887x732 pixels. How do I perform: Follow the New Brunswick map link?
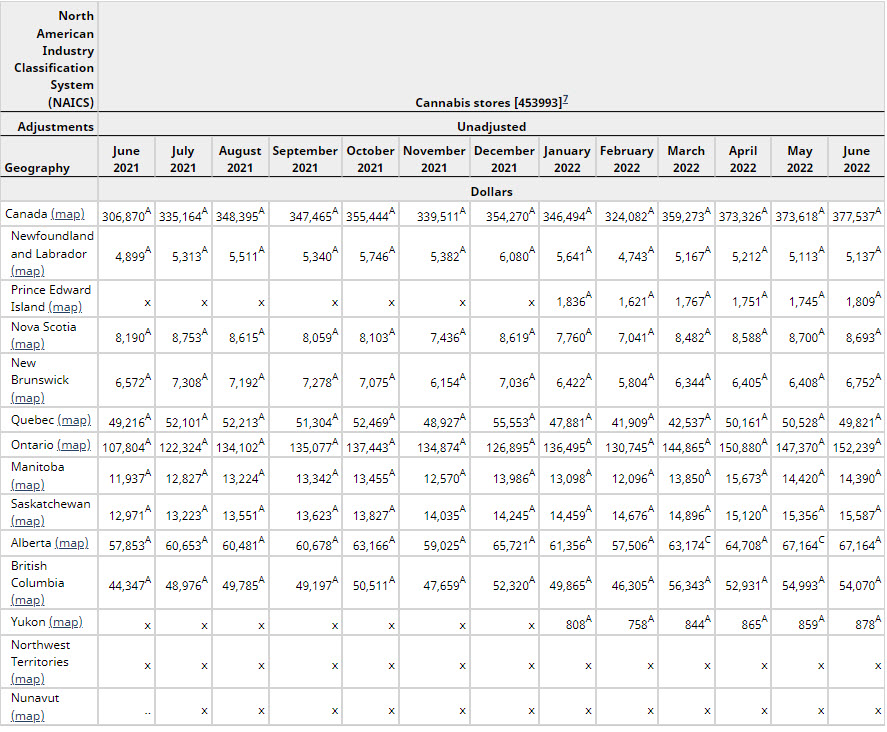(x=27, y=398)
